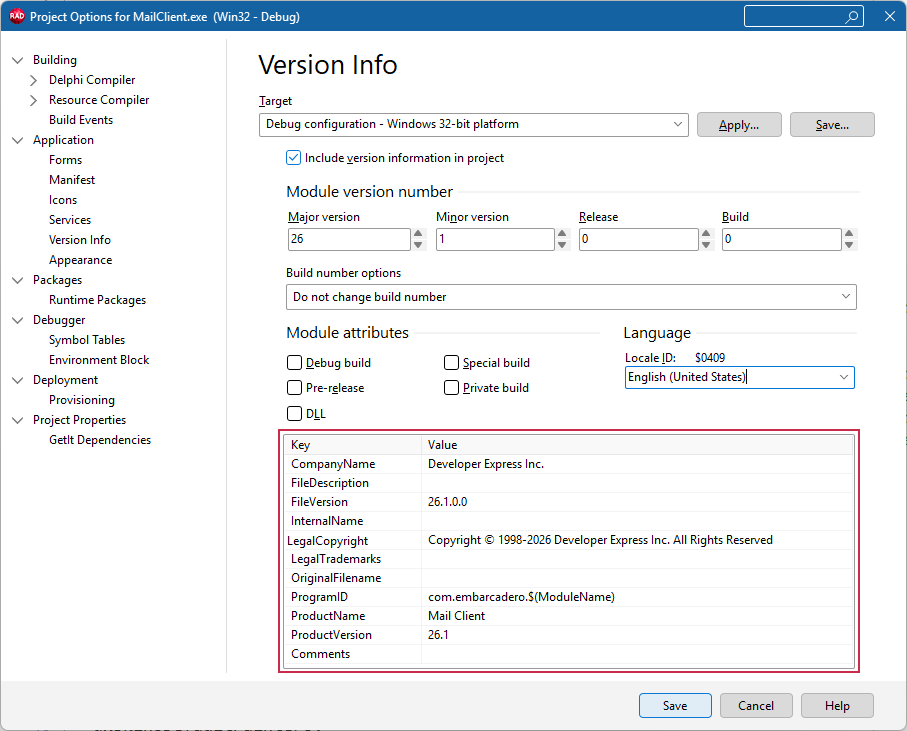Enable the Special build checkbox
Image resolution: width=907 pixels, height=731 pixels.
pyautogui.click(x=451, y=363)
